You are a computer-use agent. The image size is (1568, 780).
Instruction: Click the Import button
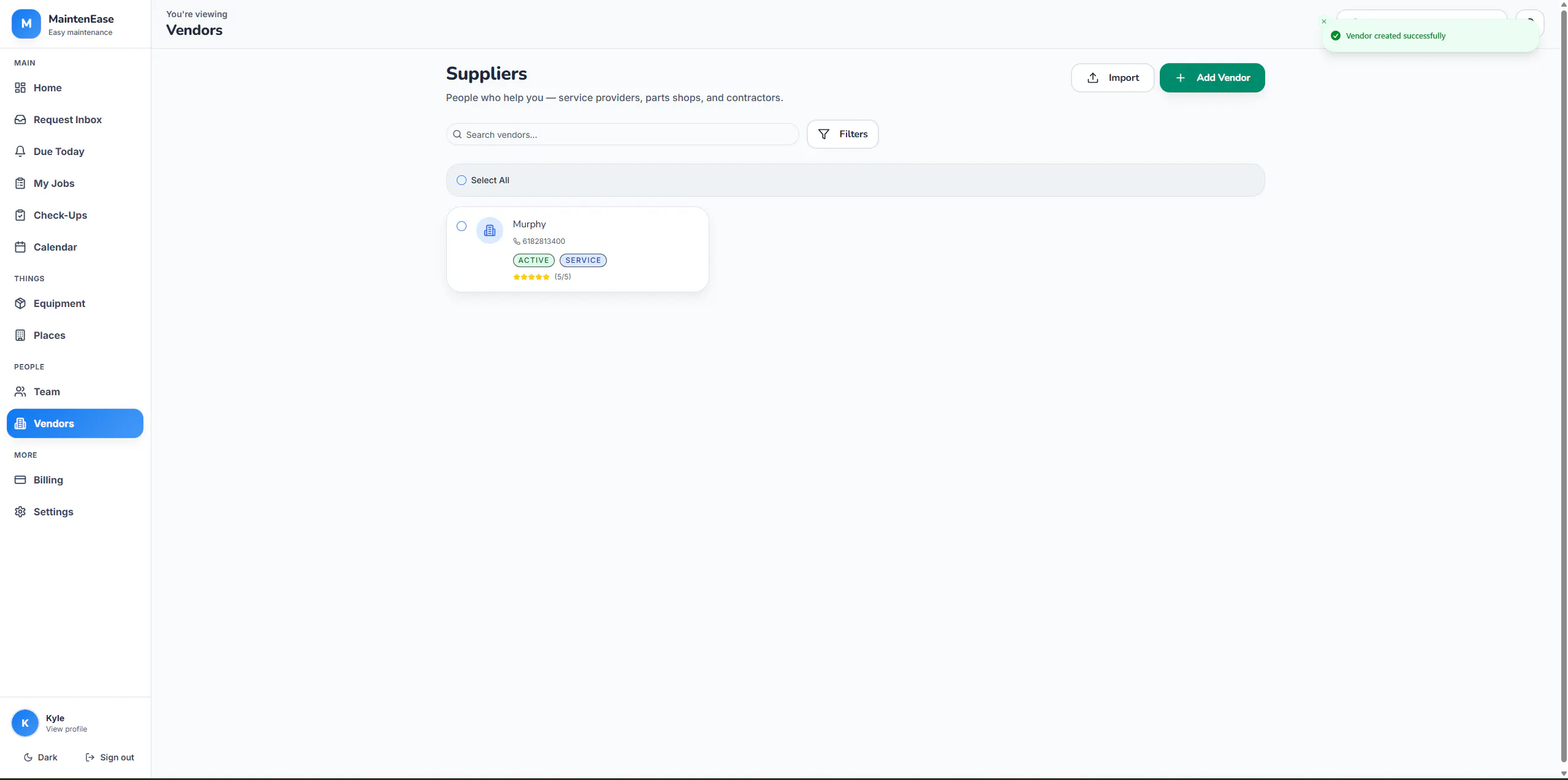point(1113,78)
